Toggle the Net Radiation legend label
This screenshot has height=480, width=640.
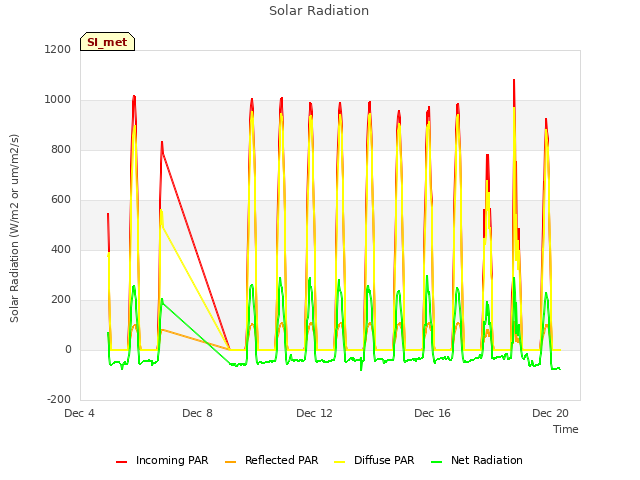(487, 460)
